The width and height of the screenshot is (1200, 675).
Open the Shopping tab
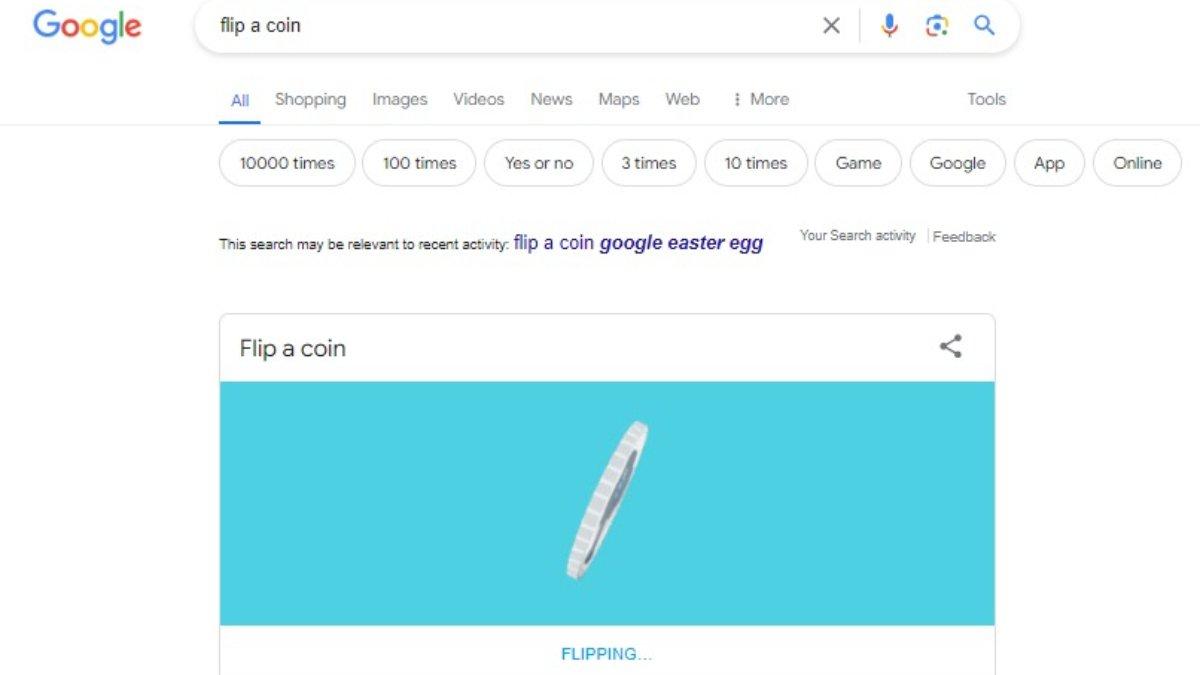pyautogui.click(x=310, y=99)
